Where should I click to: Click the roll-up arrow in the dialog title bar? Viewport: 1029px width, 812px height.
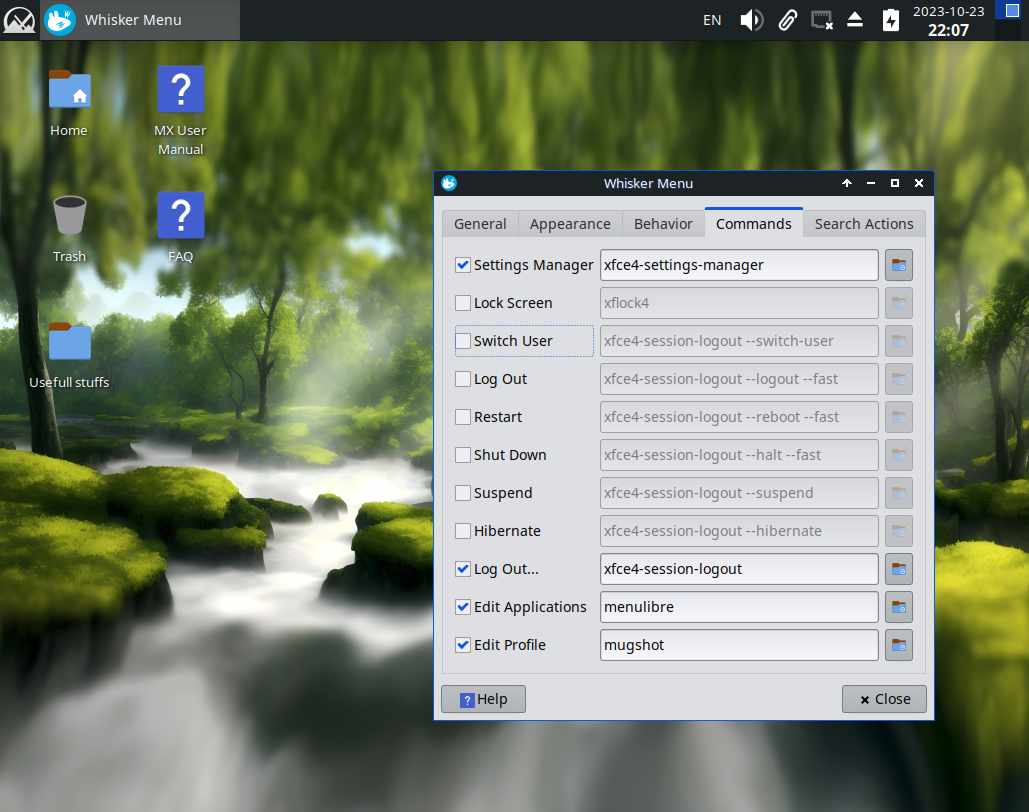847,183
